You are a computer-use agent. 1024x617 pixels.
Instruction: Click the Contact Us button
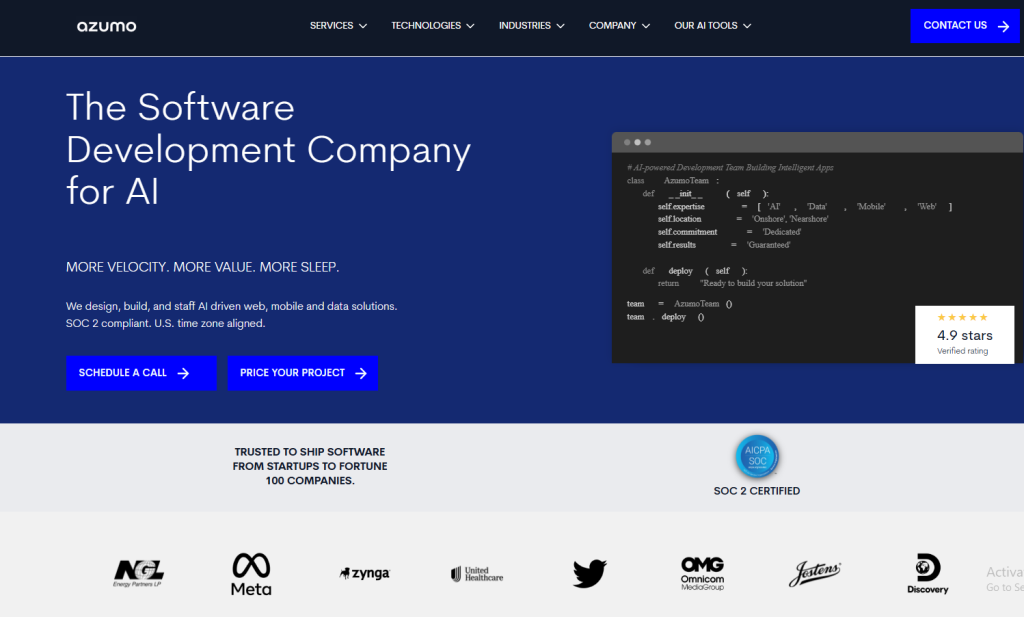click(x=965, y=26)
